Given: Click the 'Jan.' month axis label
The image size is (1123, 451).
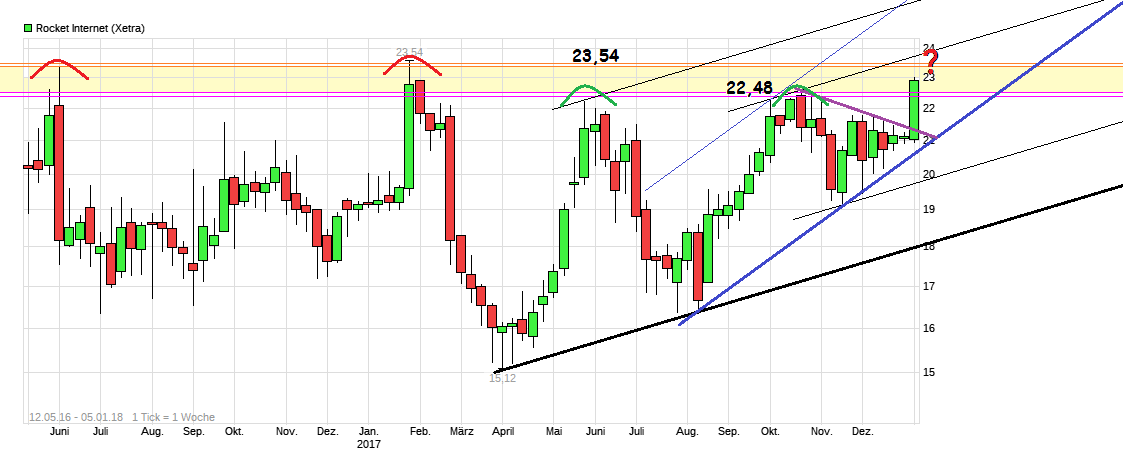Looking at the screenshot, I should pos(369,432).
